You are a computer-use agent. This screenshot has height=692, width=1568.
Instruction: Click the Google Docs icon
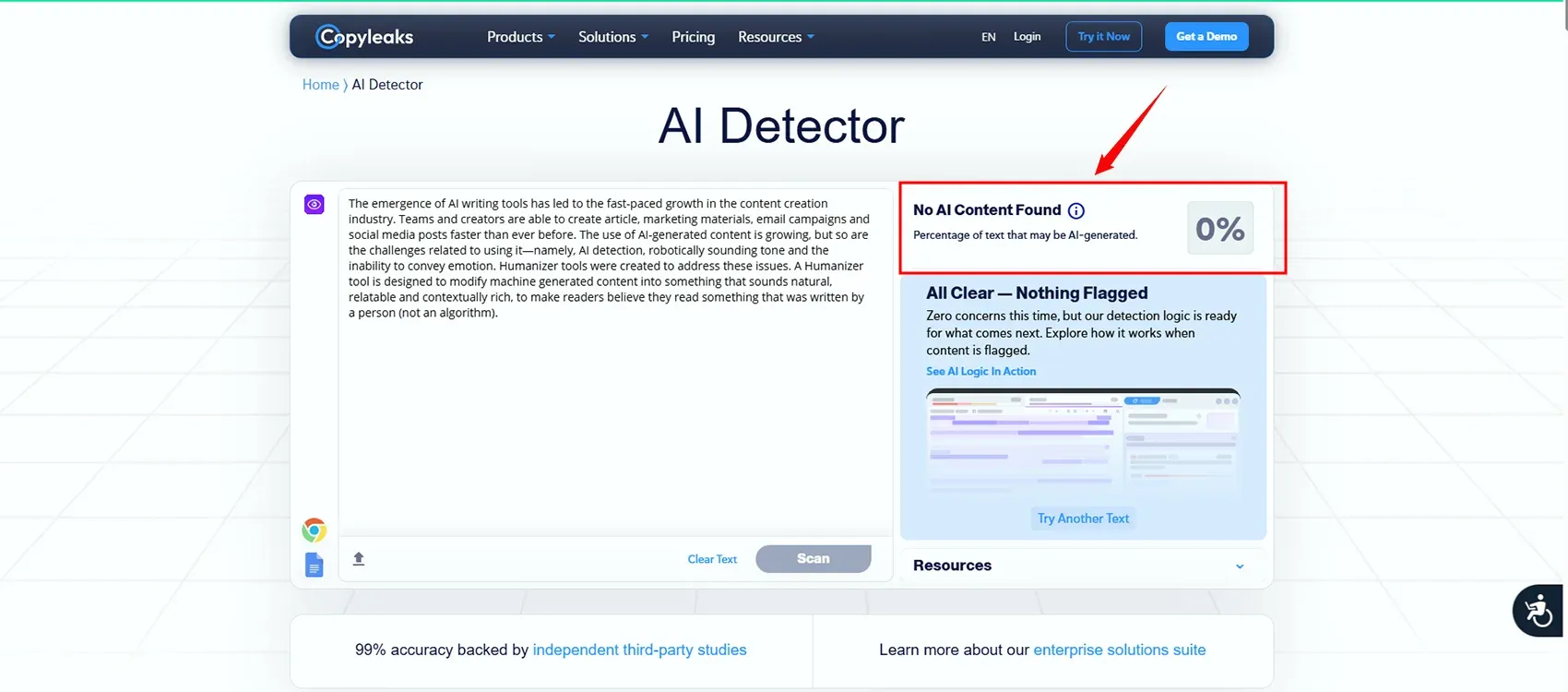pos(315,565)
